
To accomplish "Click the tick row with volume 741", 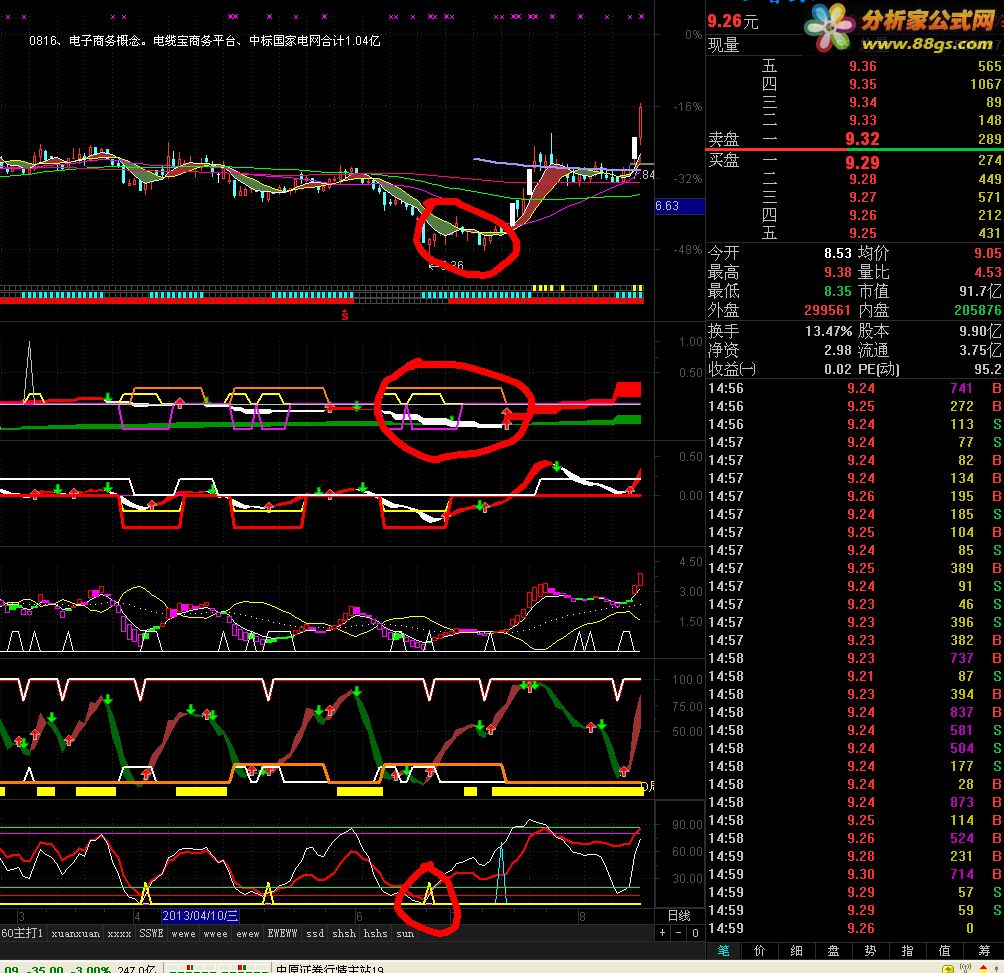I will tap(855, 388).
